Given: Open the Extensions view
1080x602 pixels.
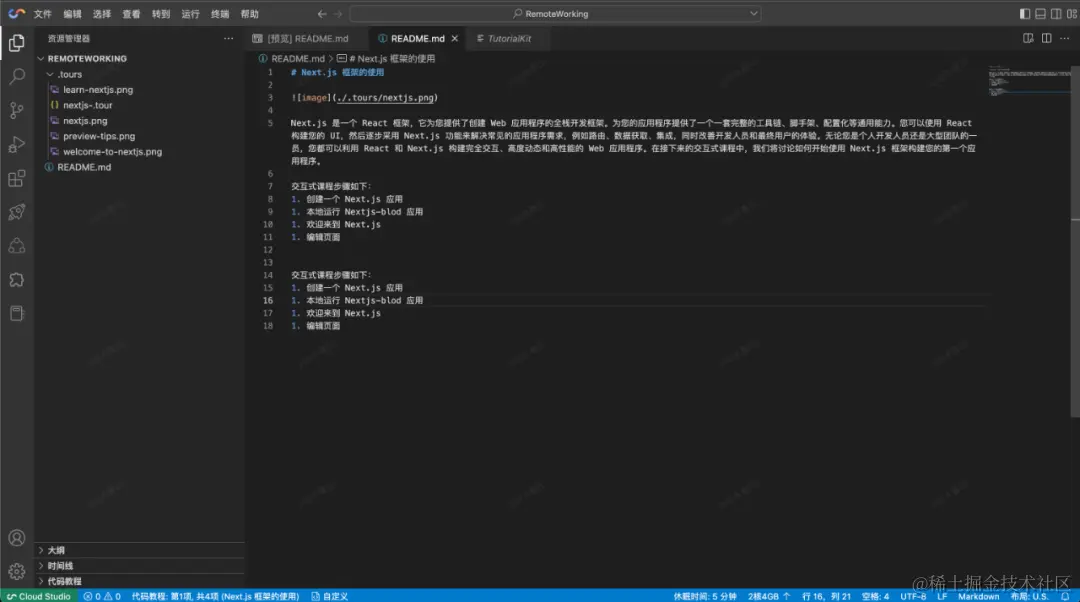Looking at the screenshot, I should 17,178.
